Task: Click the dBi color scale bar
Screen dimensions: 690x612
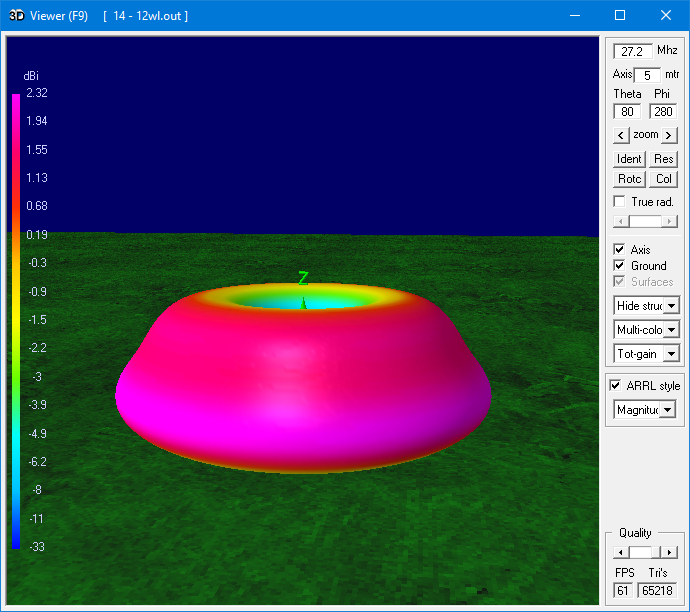Action: click(x=16, y=321)
